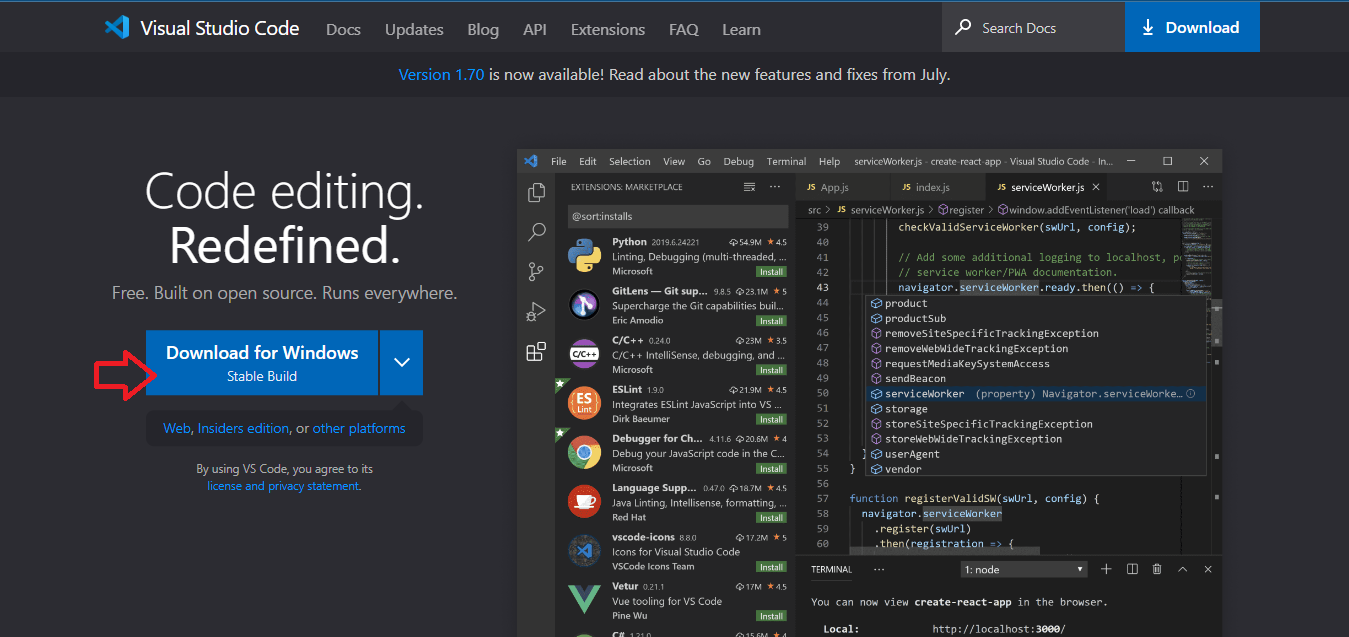The image size is (1349, 637).
Task: Open the other platforms link
Action: [x=359, y=428]
